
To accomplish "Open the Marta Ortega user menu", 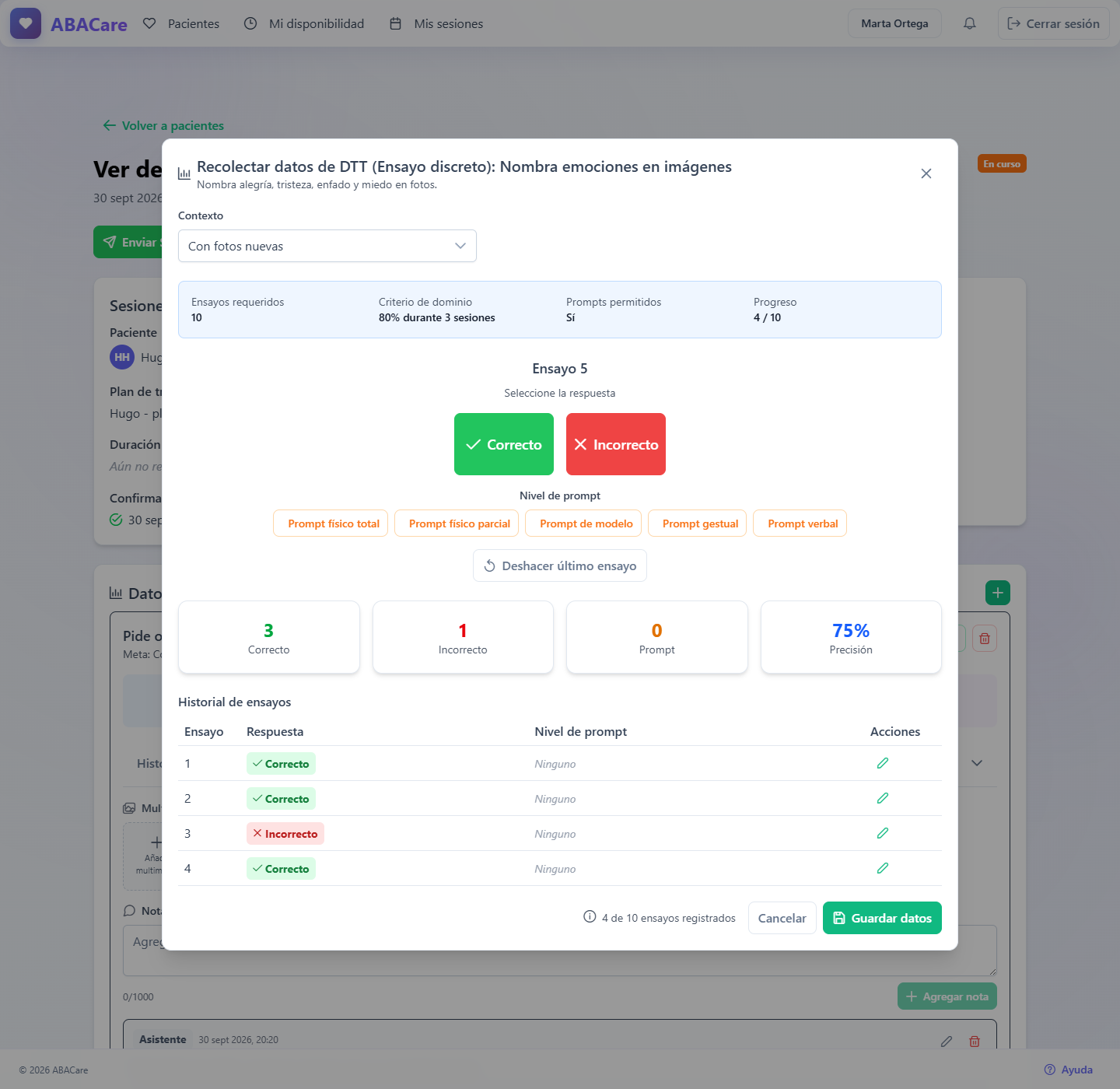I will click(x=894, y=23).
